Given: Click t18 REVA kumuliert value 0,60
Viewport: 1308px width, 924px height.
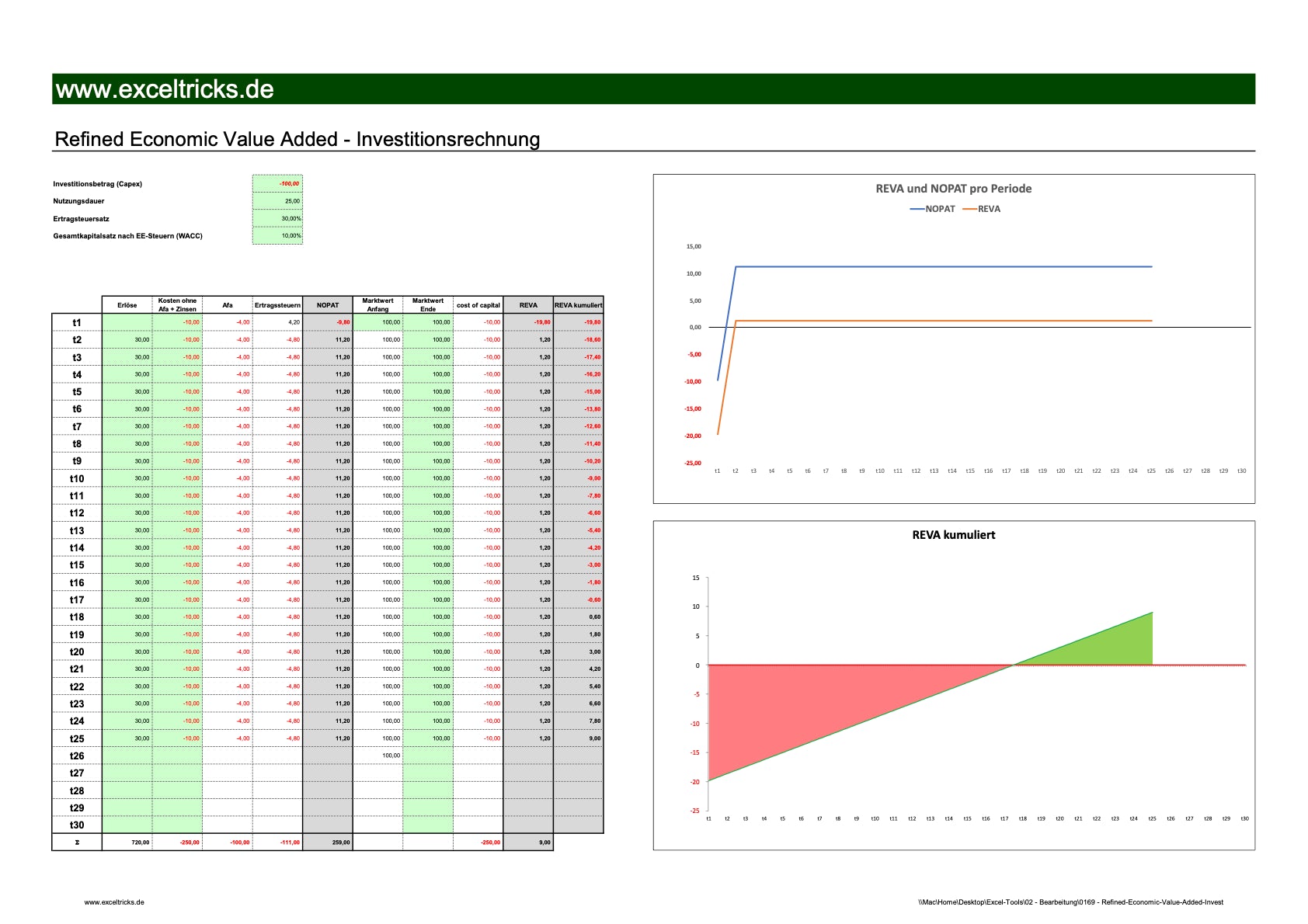Looking at the screenshot, I should [579, 617].
